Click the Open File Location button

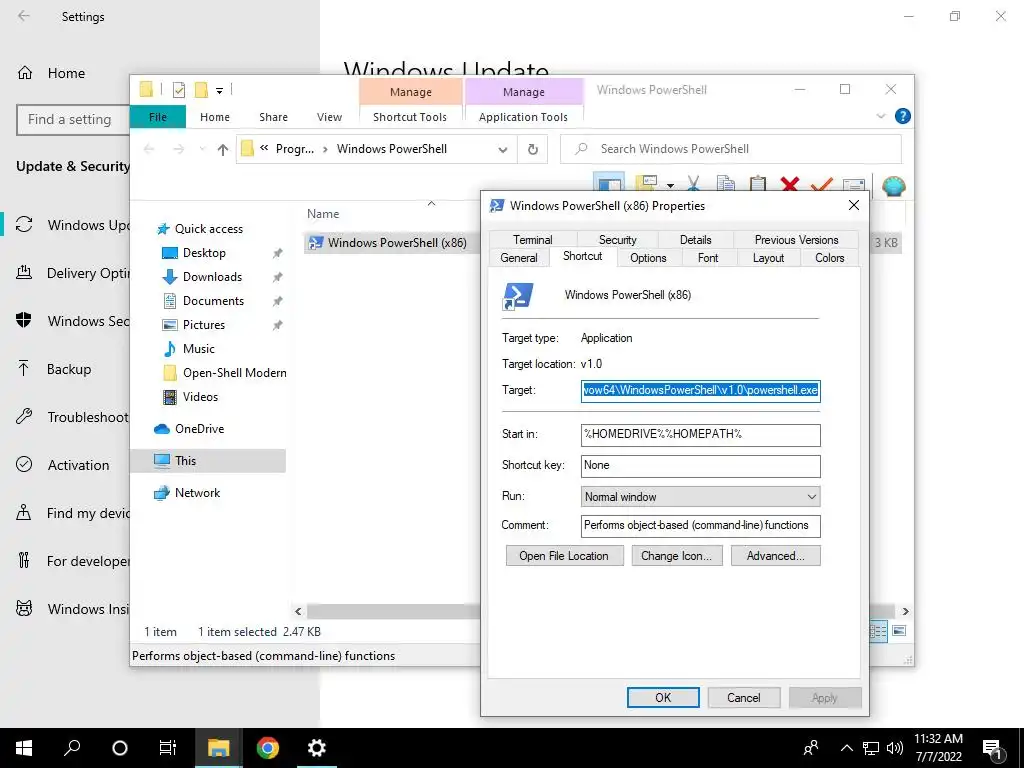(x=564, y=556)
